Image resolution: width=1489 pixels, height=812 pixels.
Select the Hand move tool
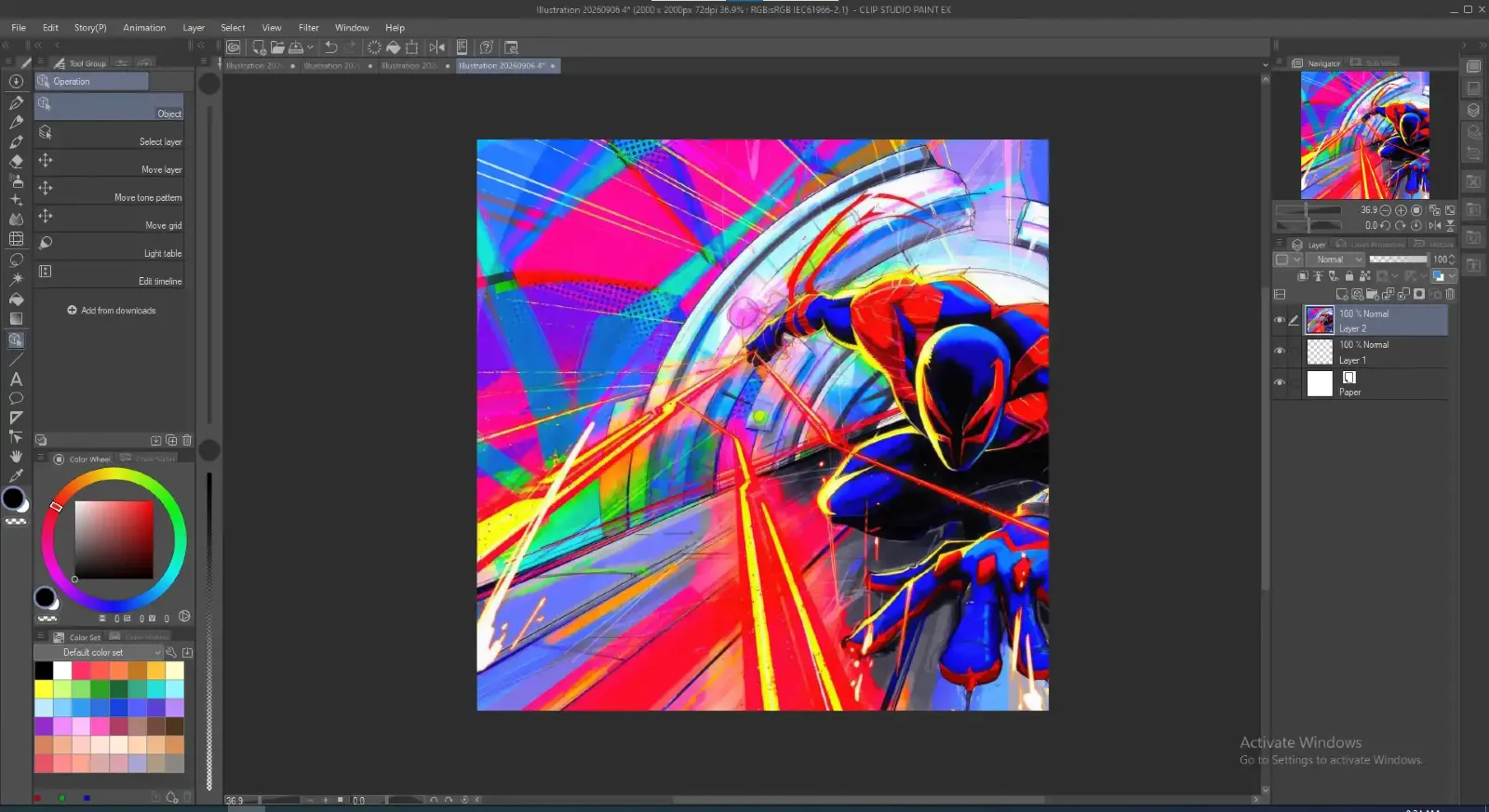pyautogui.click(x=16, y=456)
